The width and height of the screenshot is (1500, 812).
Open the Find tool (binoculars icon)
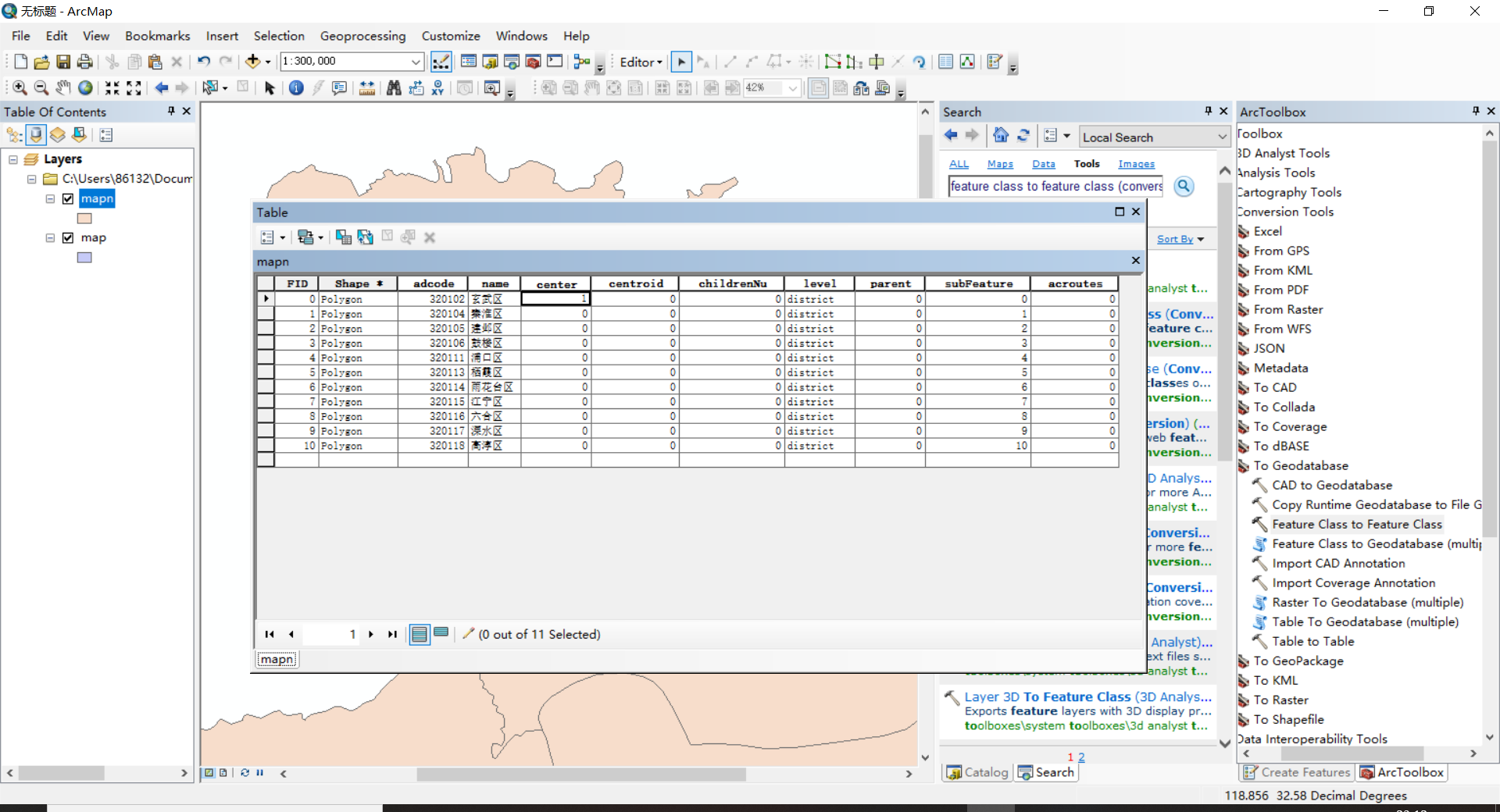pos(395,88)
